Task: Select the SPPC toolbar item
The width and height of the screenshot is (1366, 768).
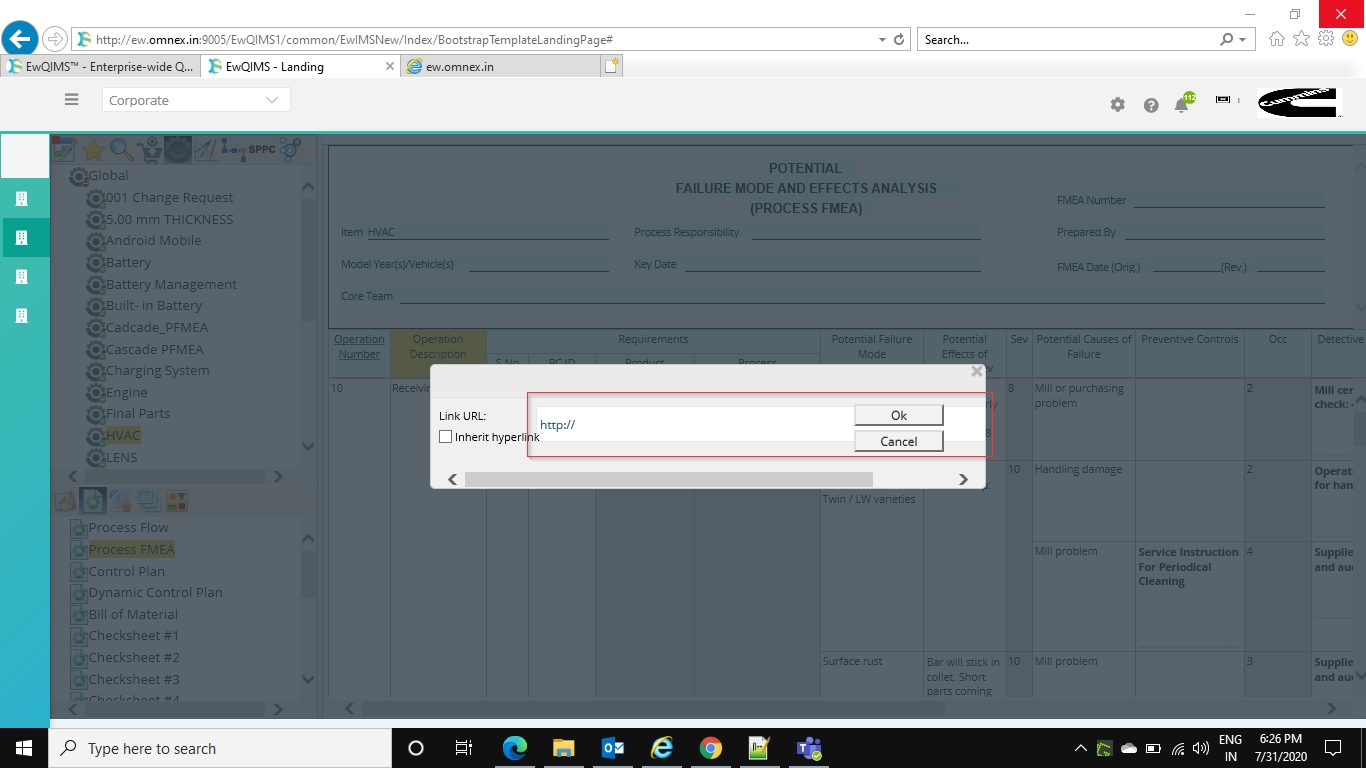Action: (x=262, y=150)
